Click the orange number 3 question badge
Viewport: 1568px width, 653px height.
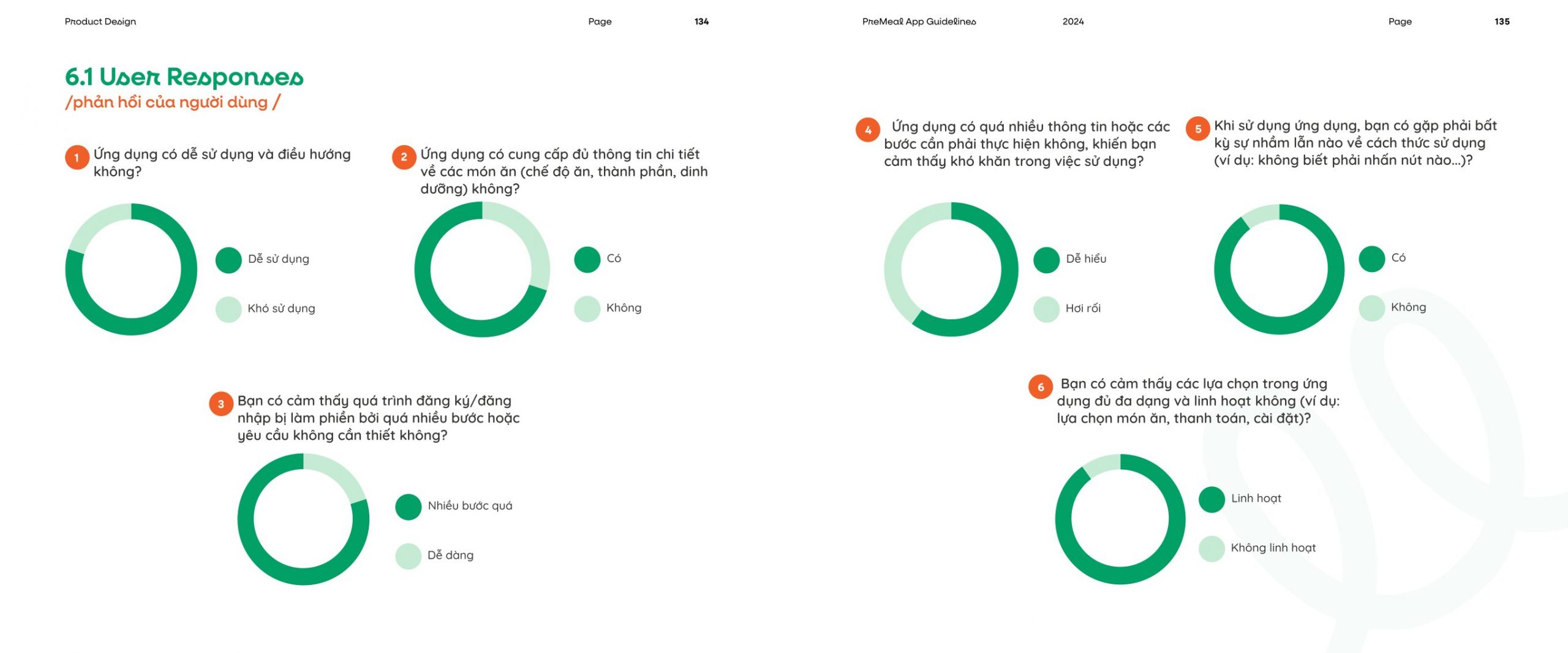[221, 404]
